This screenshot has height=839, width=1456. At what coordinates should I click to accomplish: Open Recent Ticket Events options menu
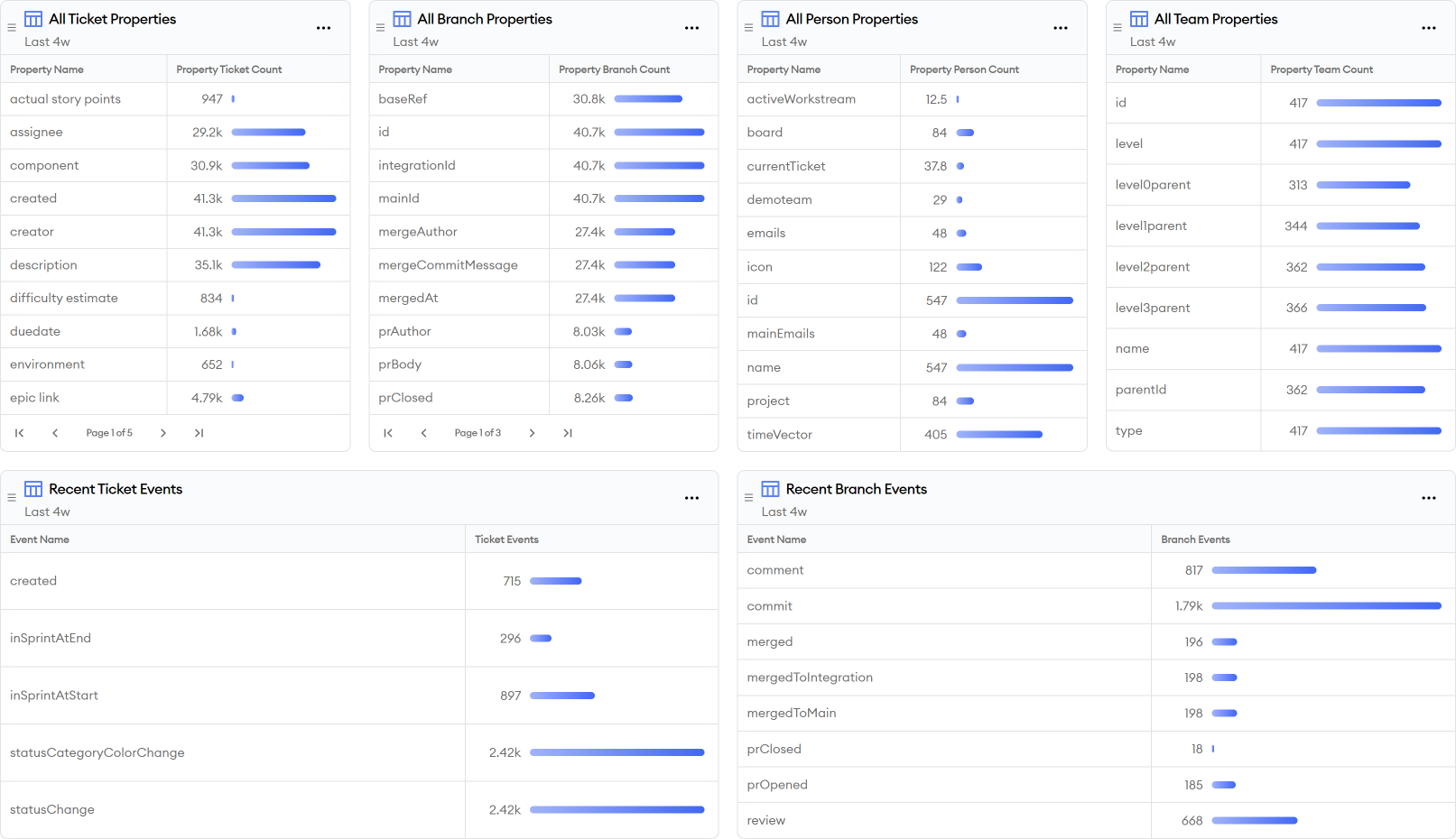click(691, 499)
